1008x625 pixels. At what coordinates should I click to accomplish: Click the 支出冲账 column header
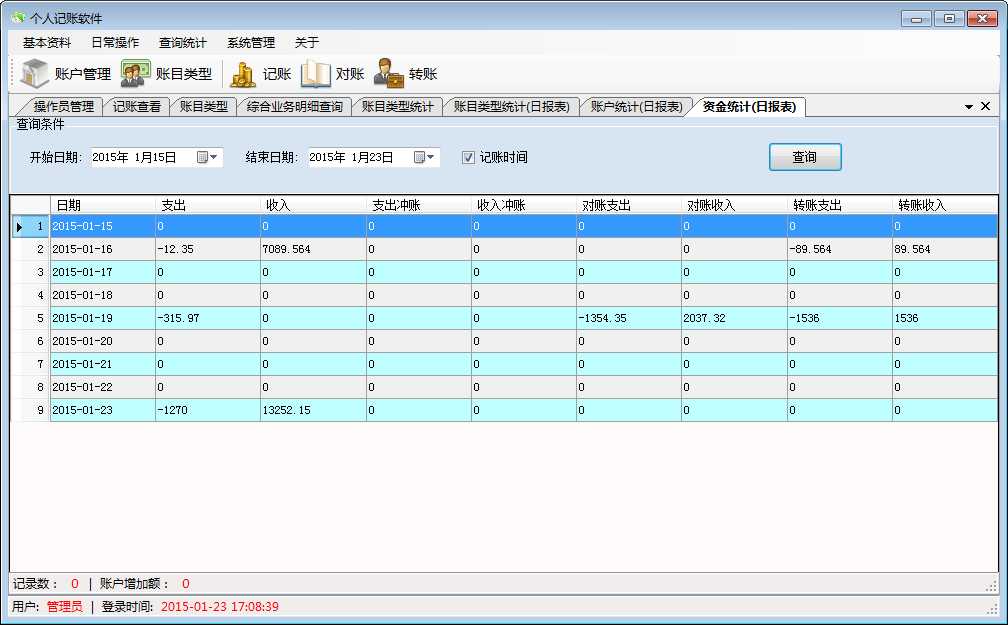click(418, 205)
